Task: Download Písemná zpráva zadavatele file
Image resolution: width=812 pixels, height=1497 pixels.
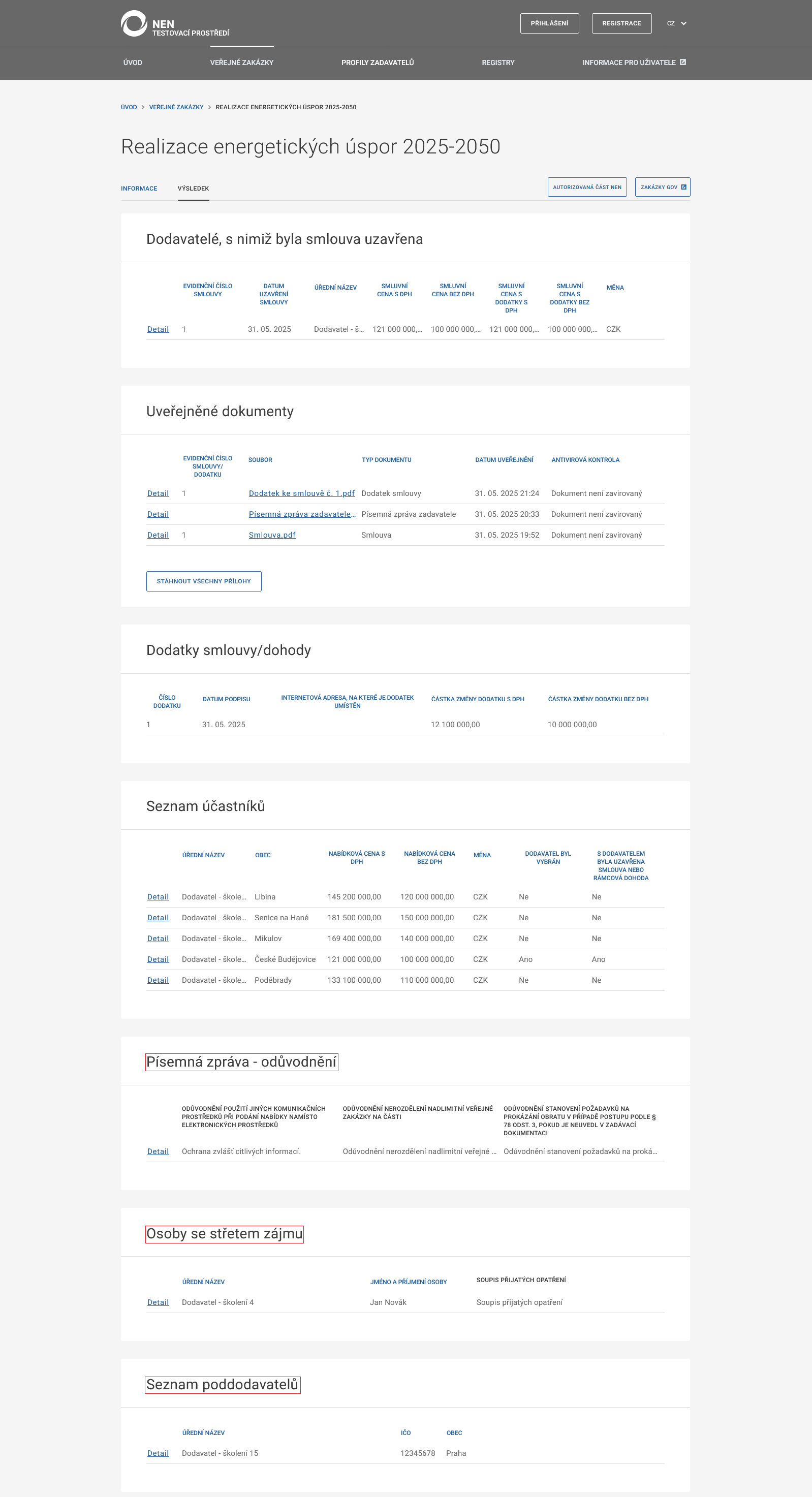Action: [x=302, y=514]
